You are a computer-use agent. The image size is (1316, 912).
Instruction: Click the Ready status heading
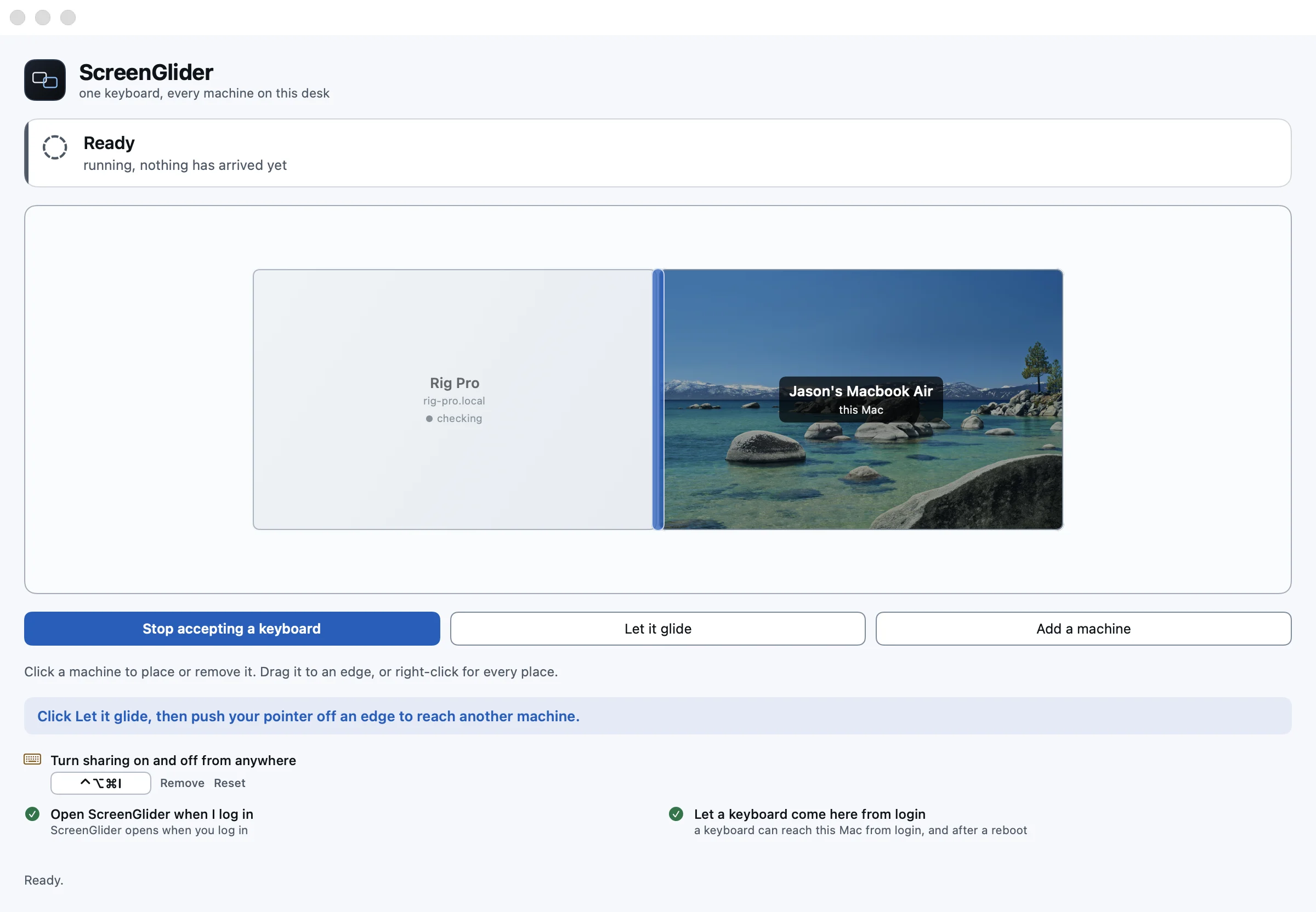109,143
